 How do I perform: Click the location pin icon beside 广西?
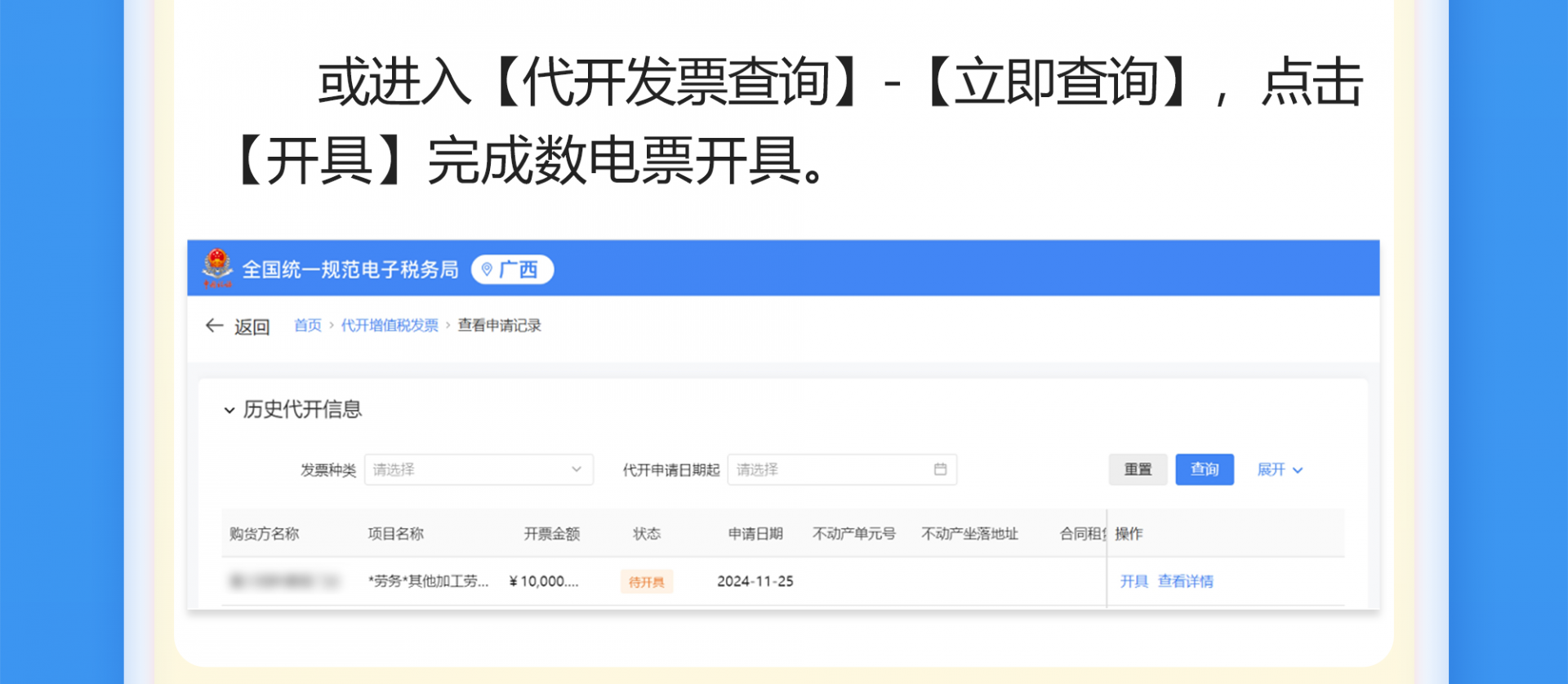(487, 269)
